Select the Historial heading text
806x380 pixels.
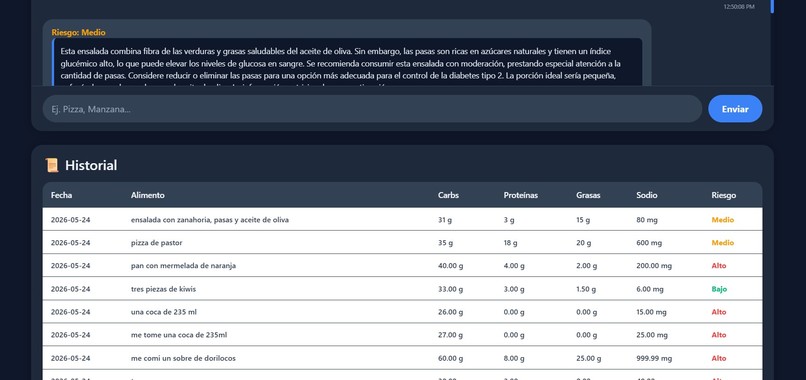[x=91, y=165]
